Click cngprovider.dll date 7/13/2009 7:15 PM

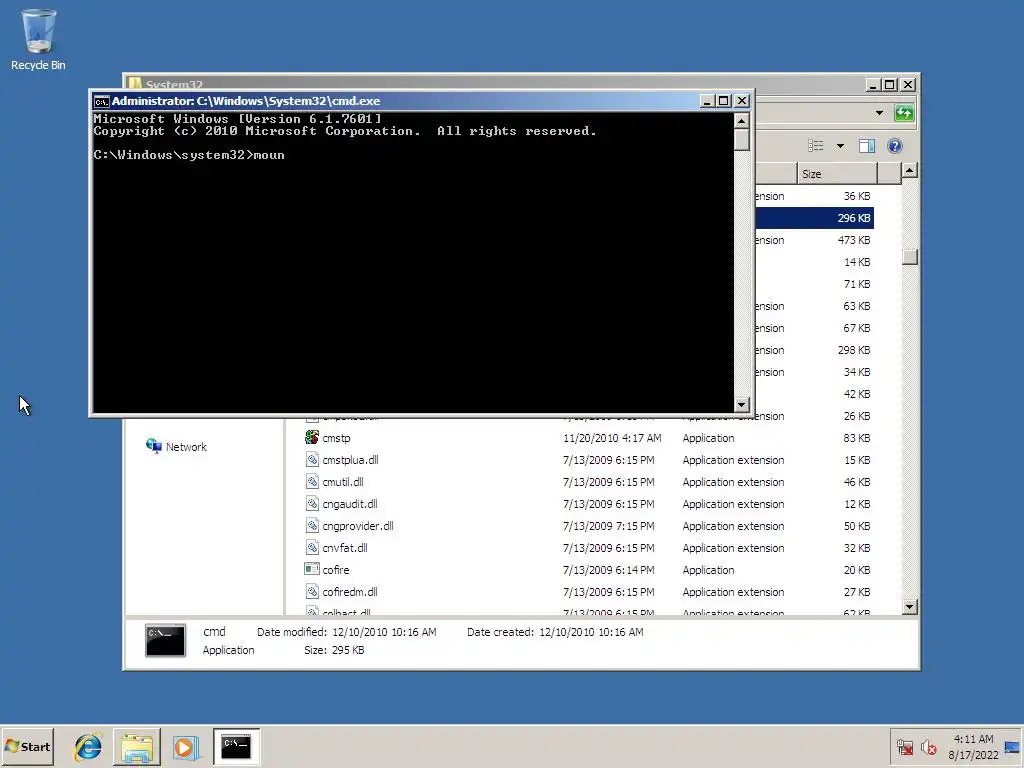tap(609, 526)
